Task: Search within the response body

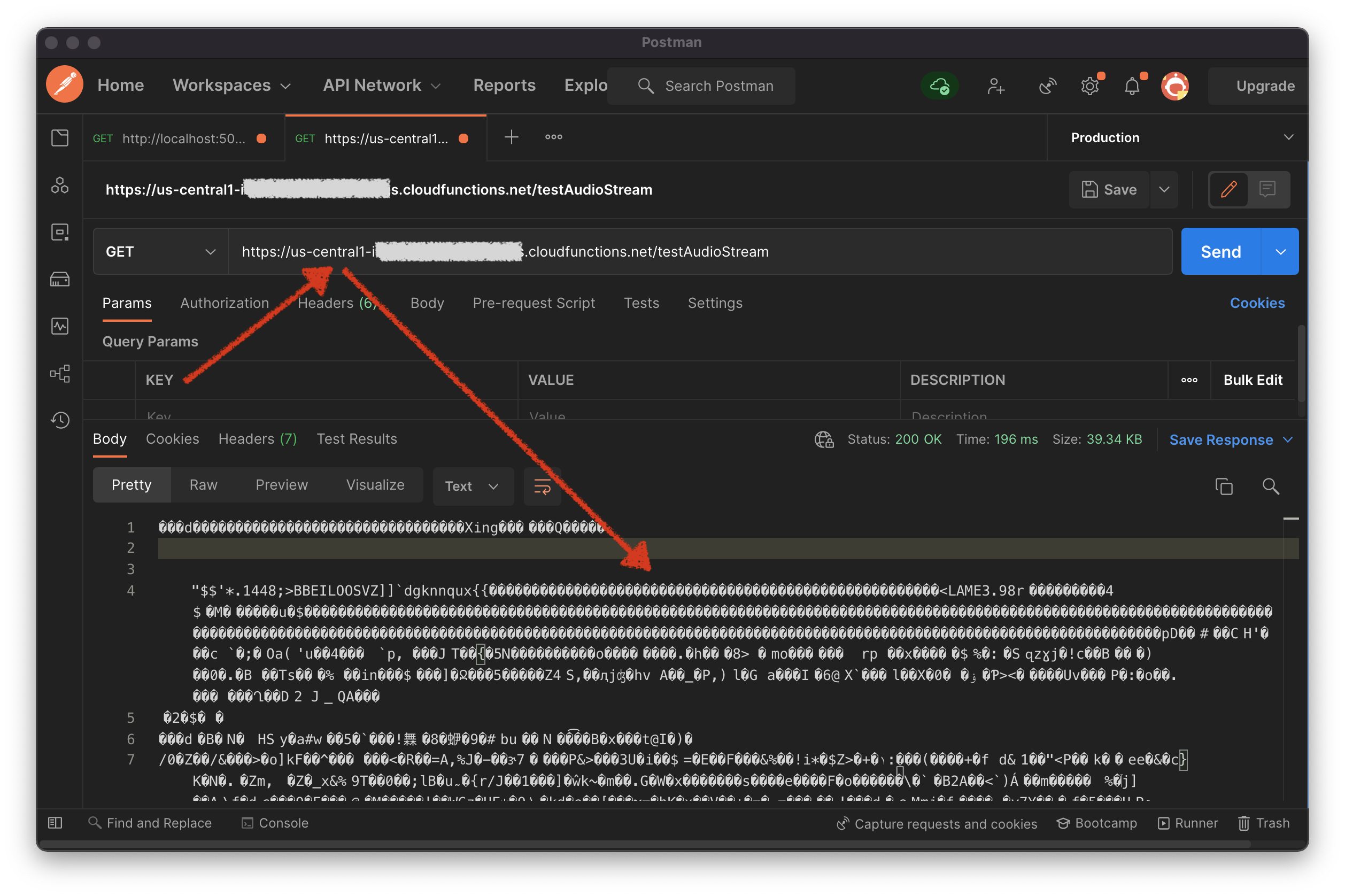Action: pos(1271,486)
